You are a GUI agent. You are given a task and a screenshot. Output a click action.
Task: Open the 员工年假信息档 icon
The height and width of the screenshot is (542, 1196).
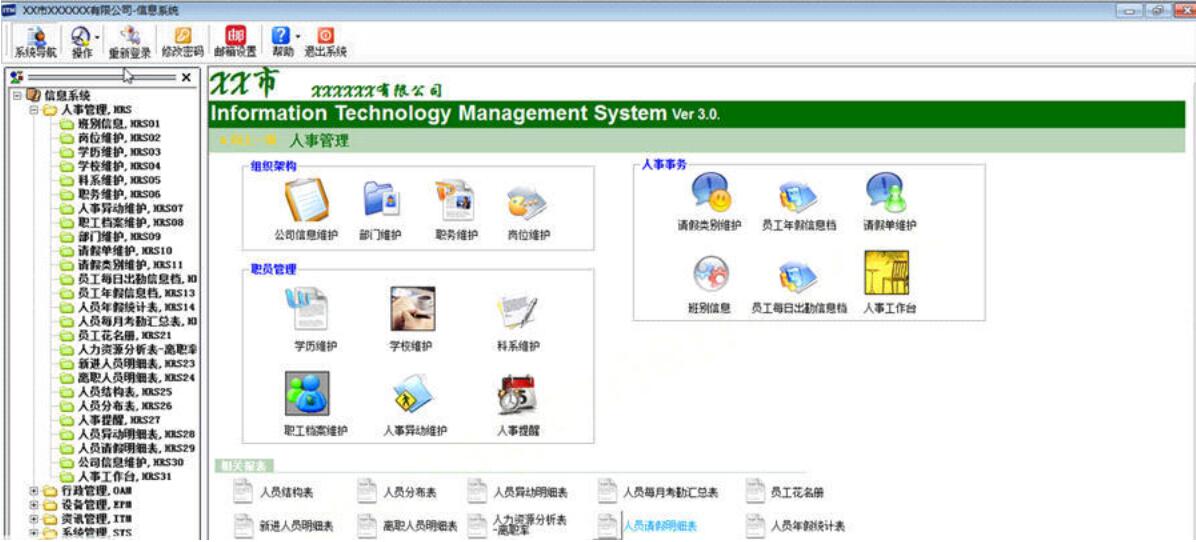click(798, 197)
